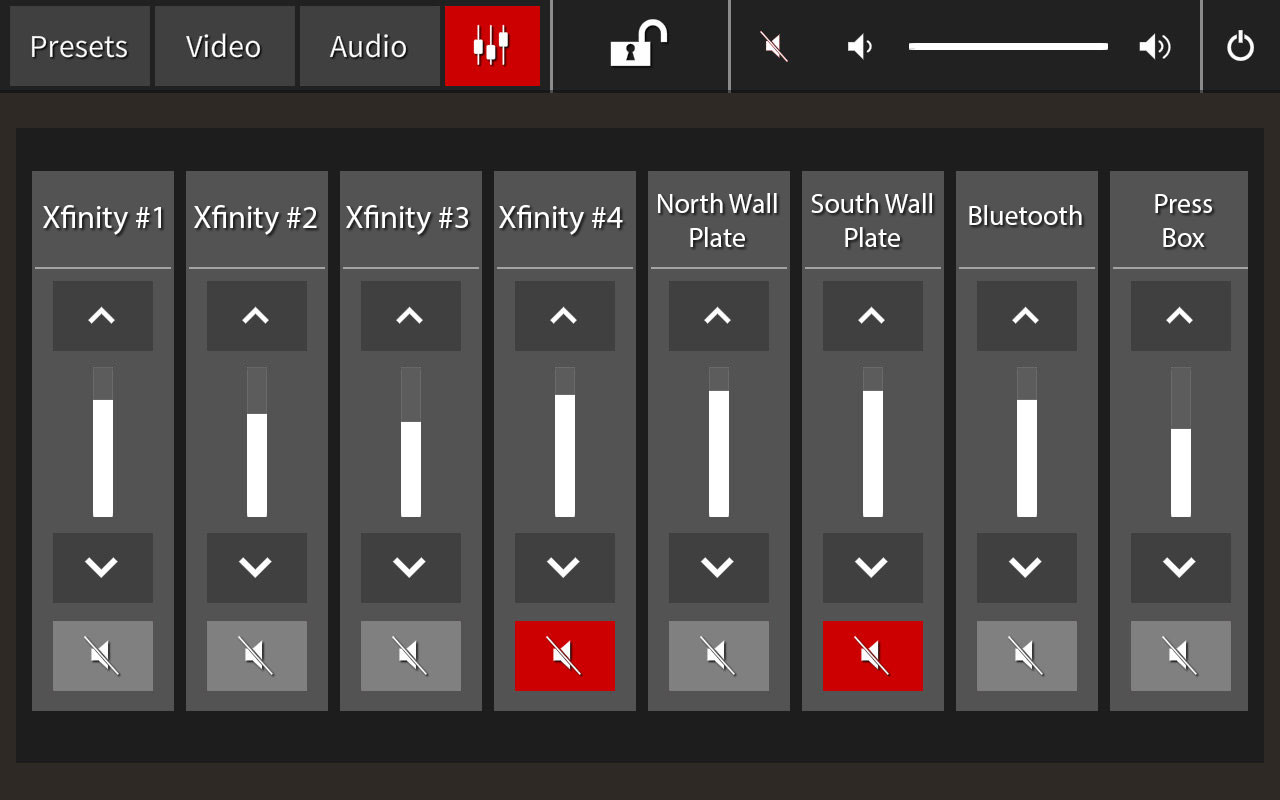Screen dimensions: 1280x800
Task: Click the unlocked padlock icon
Action: tap(639, 45)
